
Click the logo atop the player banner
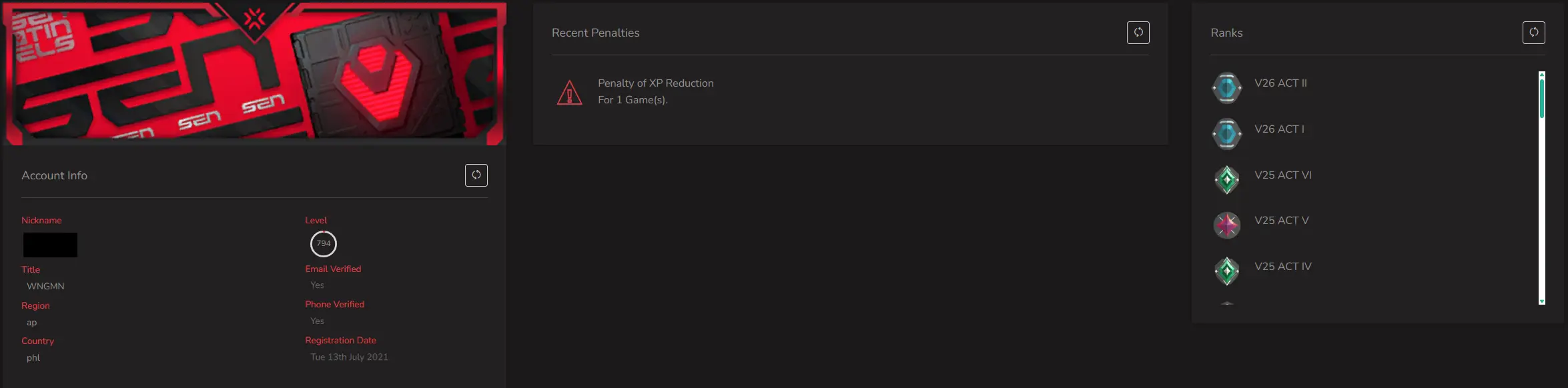coord(254,19)
